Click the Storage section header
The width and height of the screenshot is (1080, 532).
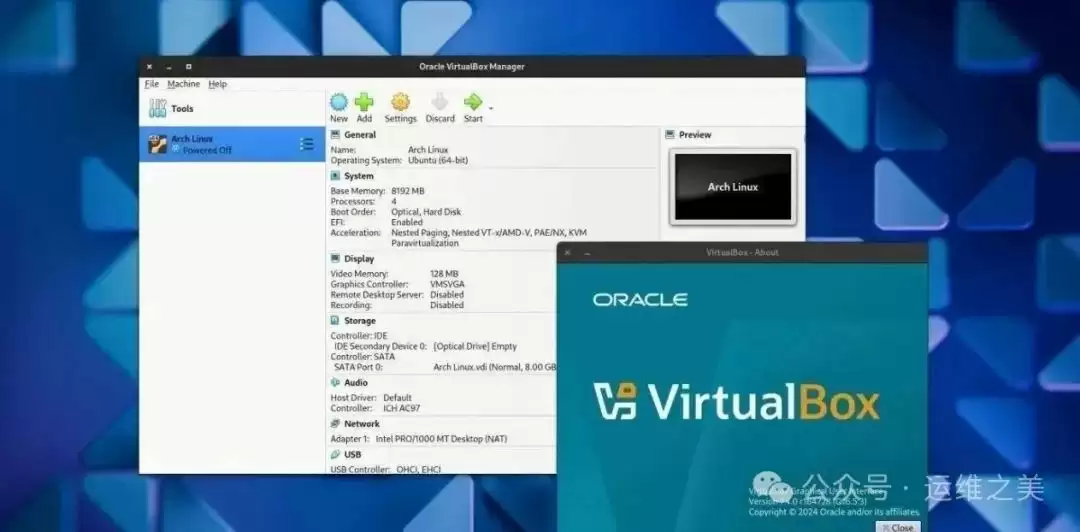click(359, 321)
